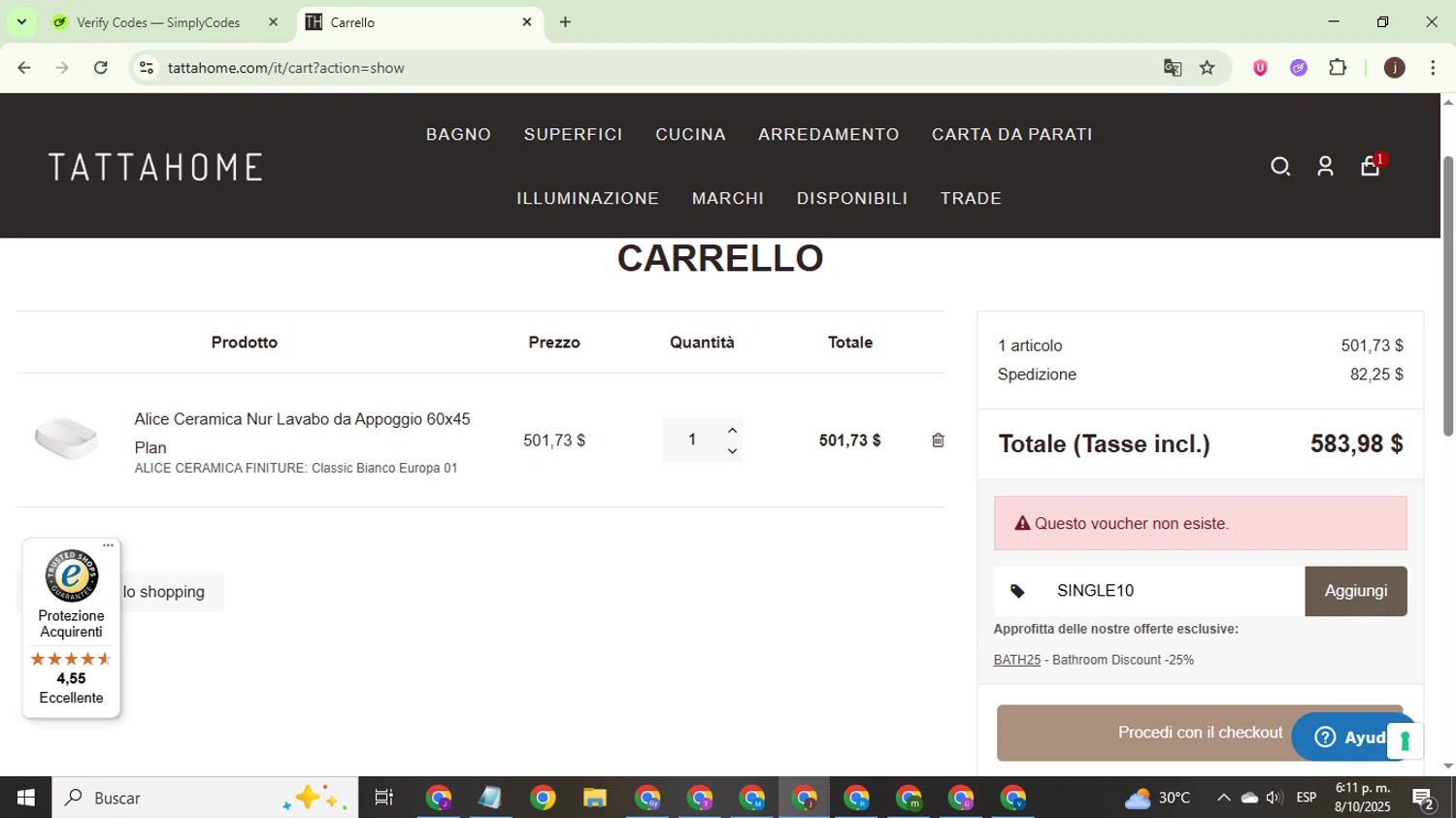Increase quantity with the up arrow
This screenshot has width=1456, height=818.
tap(733, 431)
